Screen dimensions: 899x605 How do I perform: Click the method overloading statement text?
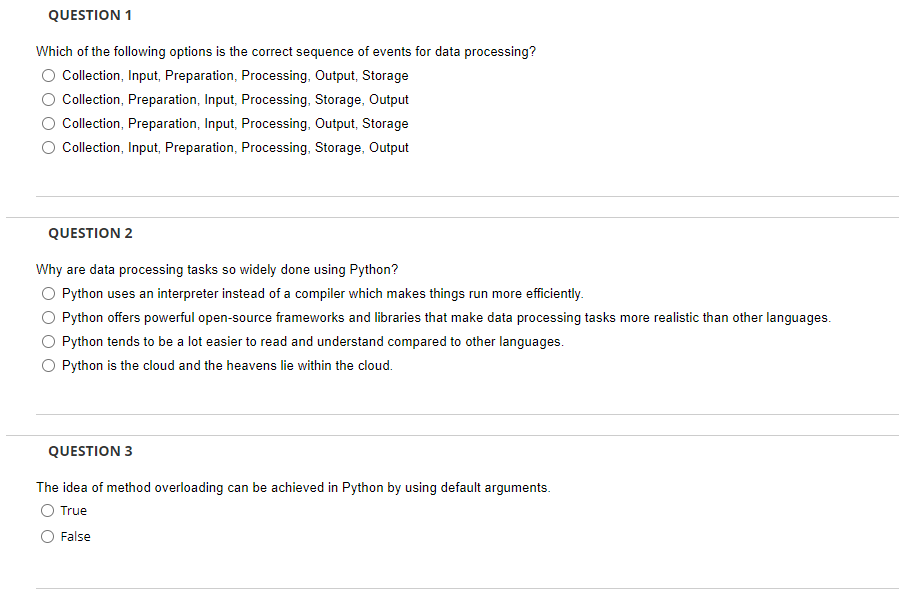tap(291, 487)
